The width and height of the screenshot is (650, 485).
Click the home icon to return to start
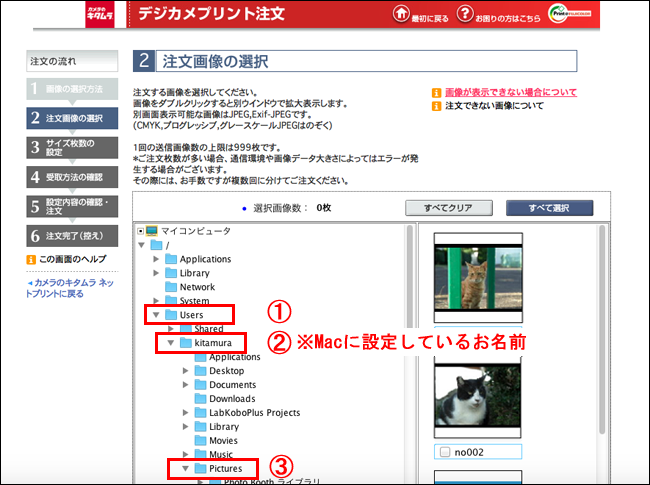(x=402, y=14)
